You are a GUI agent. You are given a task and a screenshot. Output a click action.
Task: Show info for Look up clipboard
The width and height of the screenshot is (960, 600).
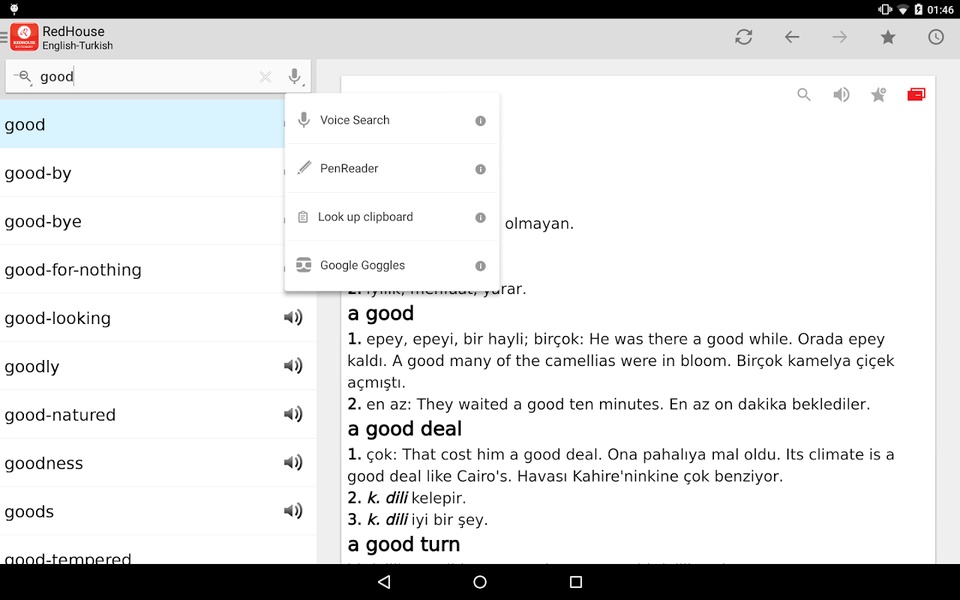coord(481,217)
